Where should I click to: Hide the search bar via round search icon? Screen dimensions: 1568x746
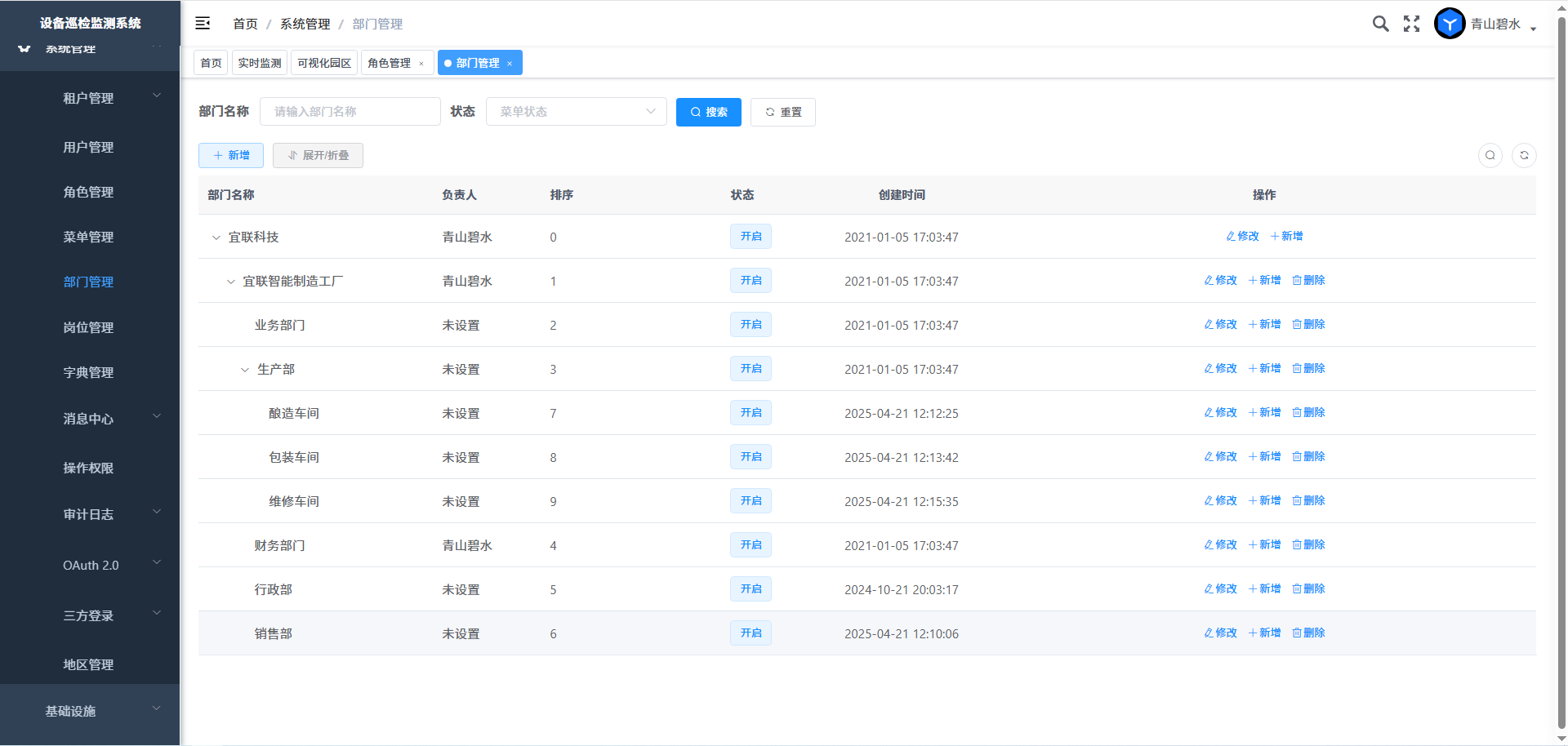pyautogui.click(x=1490, y=155)
